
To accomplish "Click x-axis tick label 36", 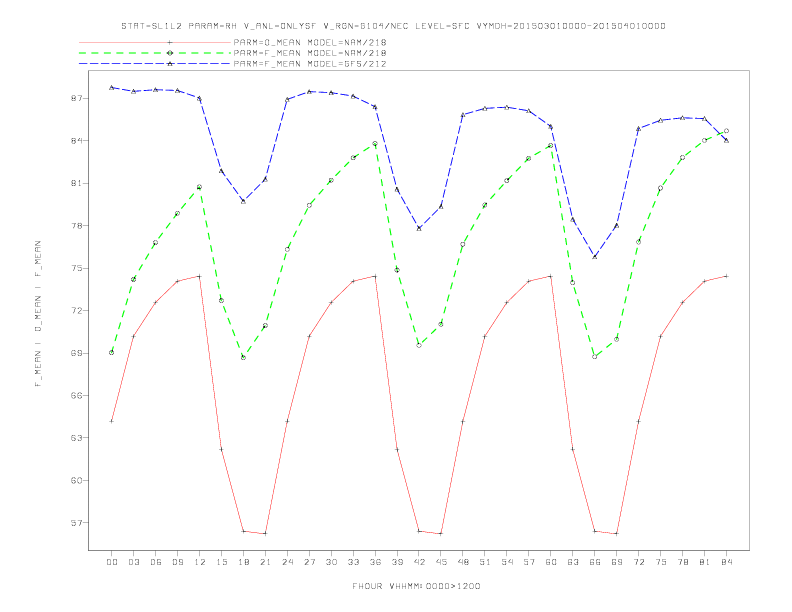I will tap(375, 562).
